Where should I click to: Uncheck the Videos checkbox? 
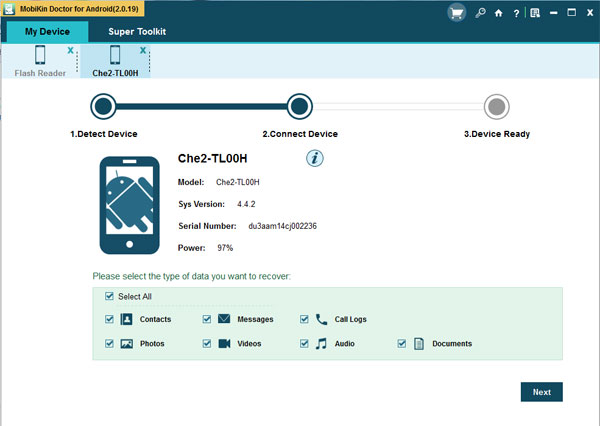coord(207,343)
